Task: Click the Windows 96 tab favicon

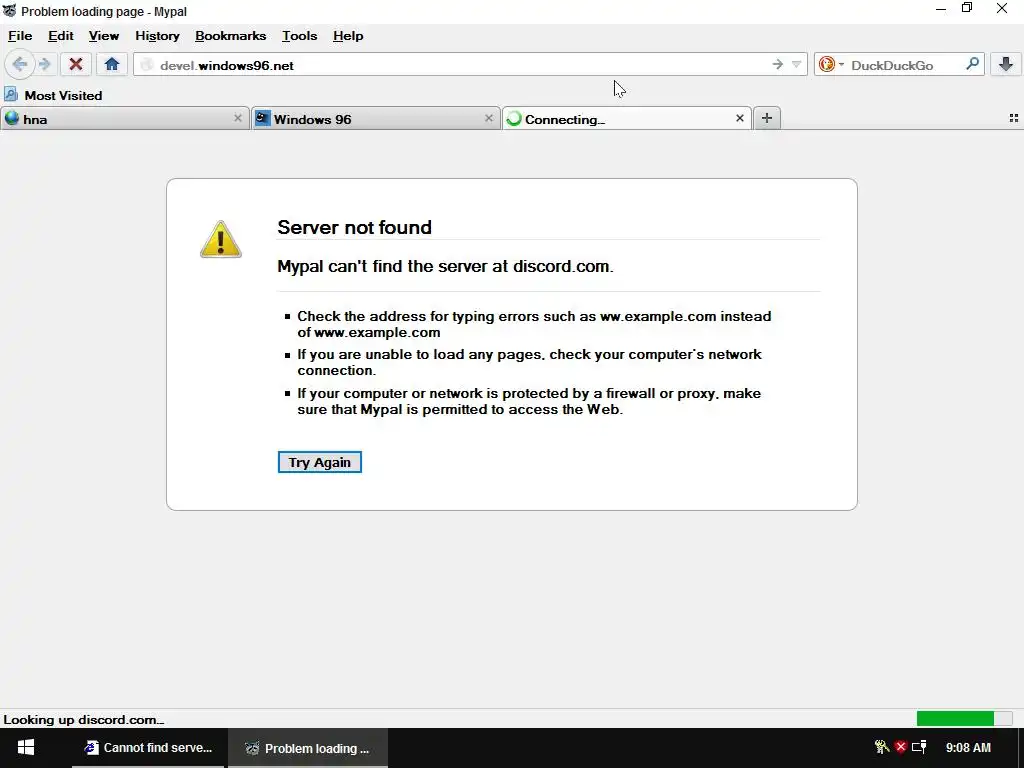Action: 263,118
